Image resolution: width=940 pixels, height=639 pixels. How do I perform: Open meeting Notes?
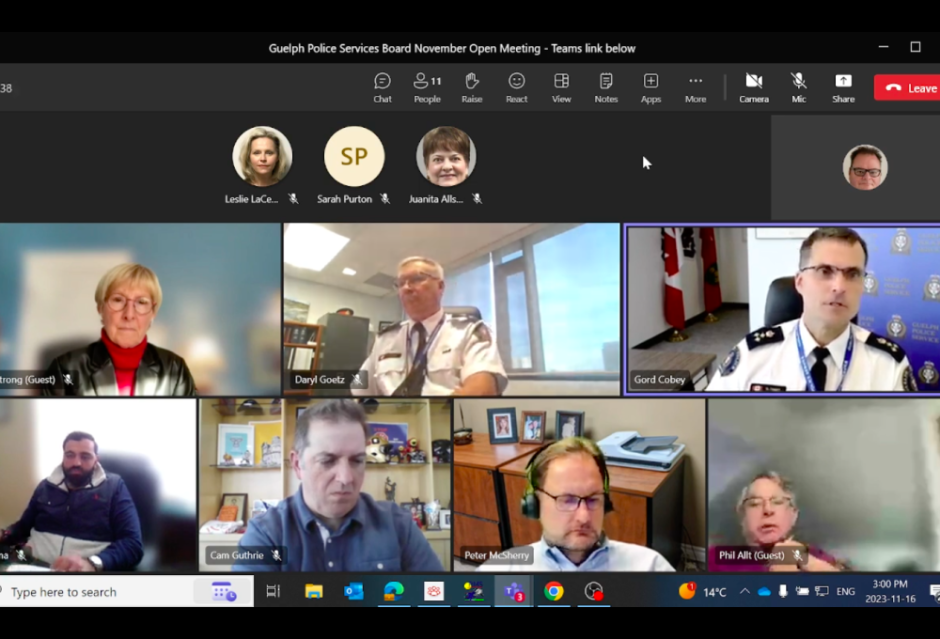click(x=606, y=87)
